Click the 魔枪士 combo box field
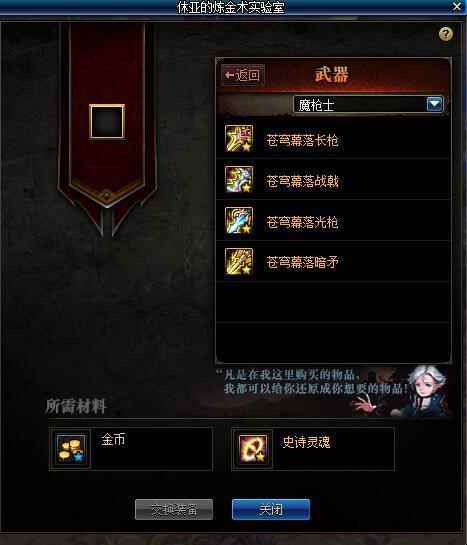This screenshot has height=545, width=467. coord(369,104)
